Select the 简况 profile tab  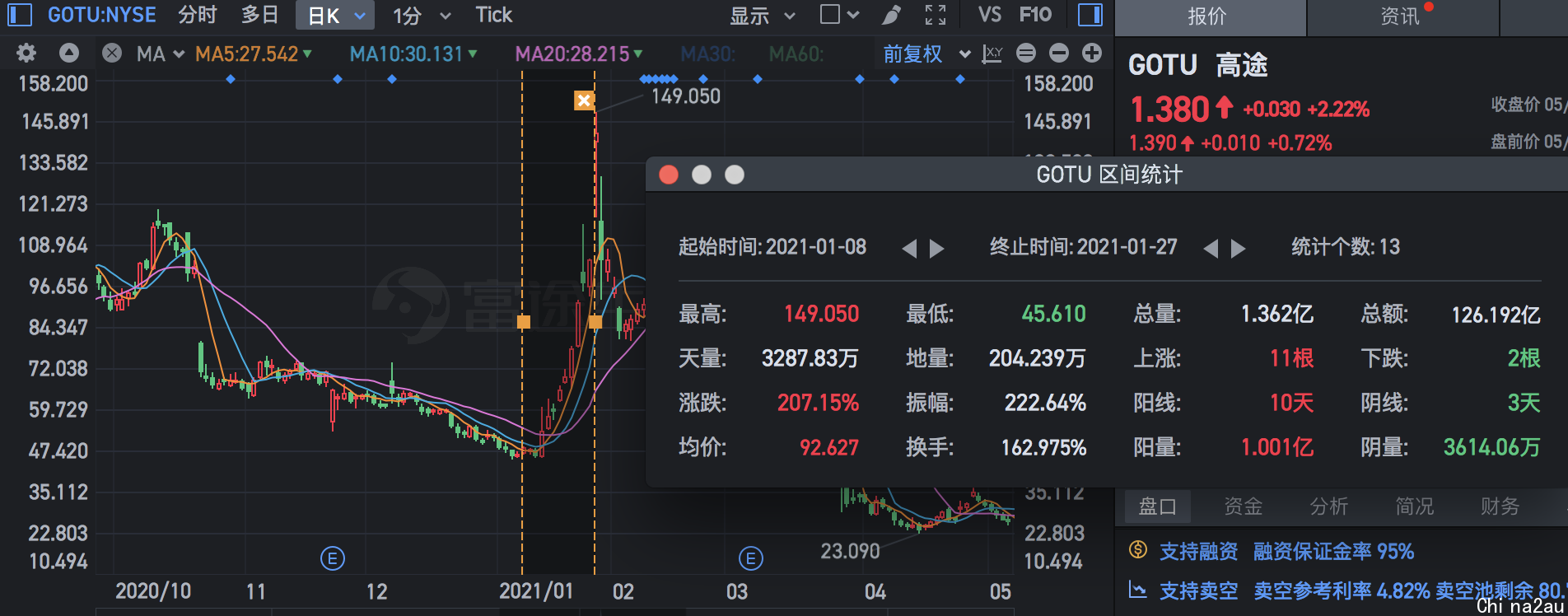tap(1415, 506)
